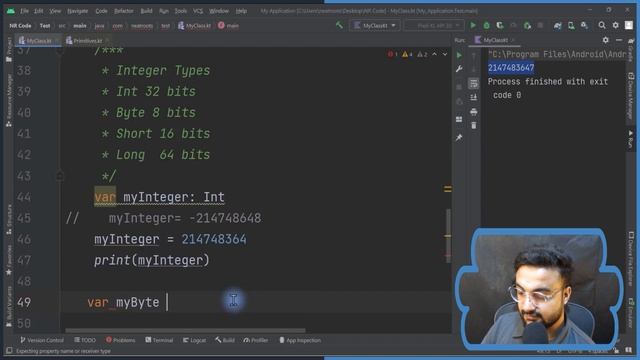Open the SDK Manager toolbar icon

(584, 25)
